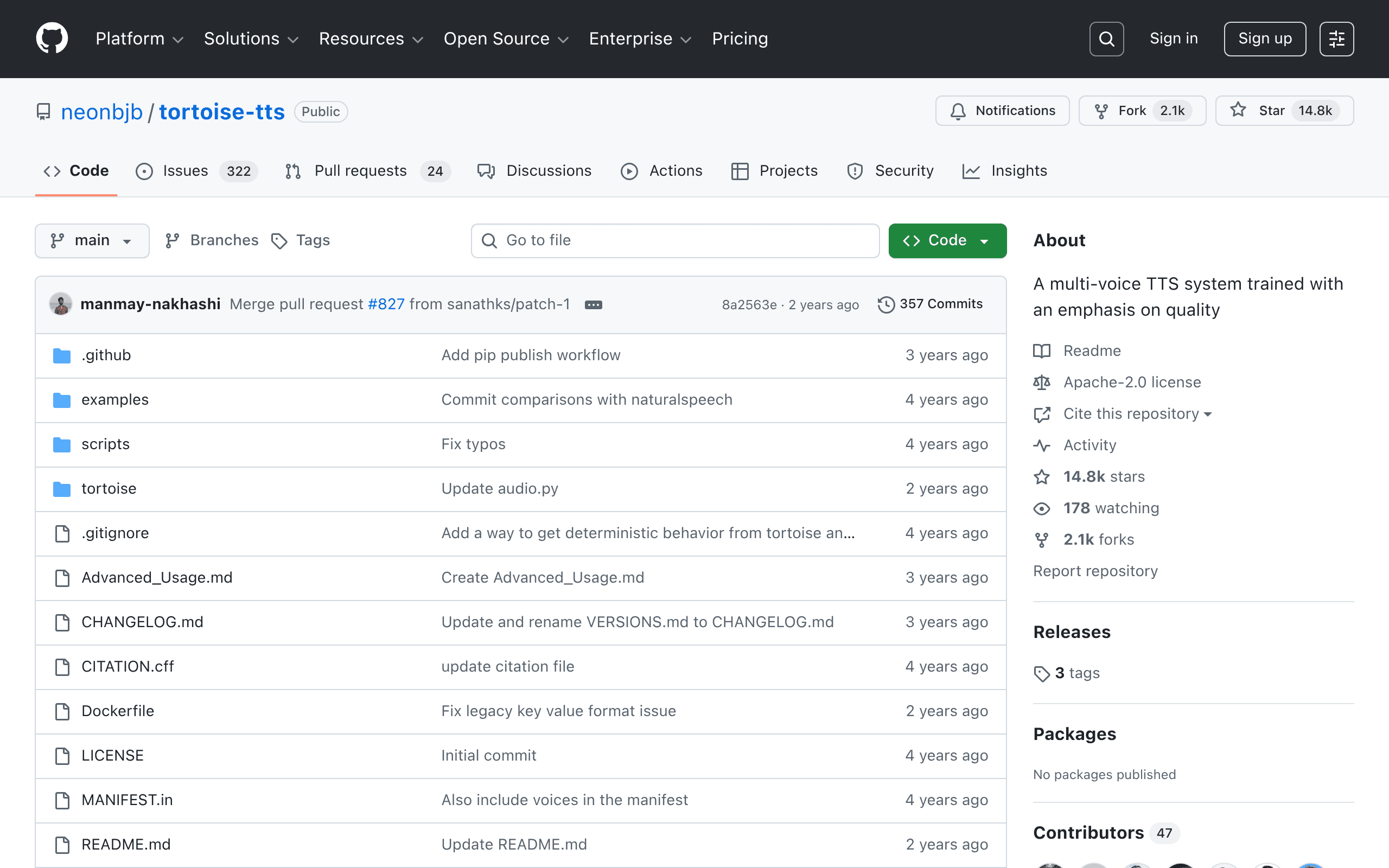Open the search magnifier button
The height and width of the screenshot is (868, 1389).
(1106, 39)
